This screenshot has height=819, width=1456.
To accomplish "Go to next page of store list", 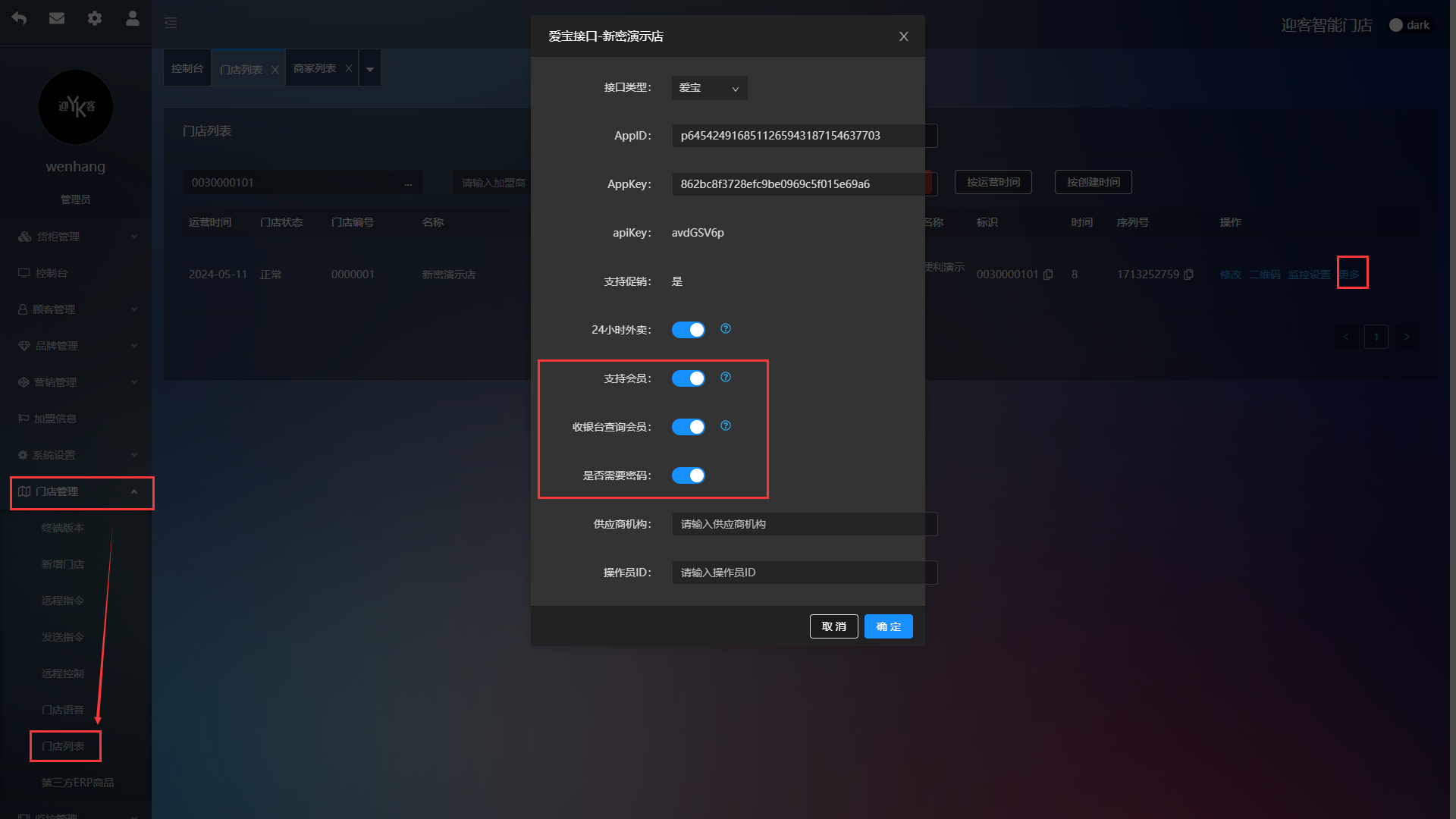I will 1407,337.
